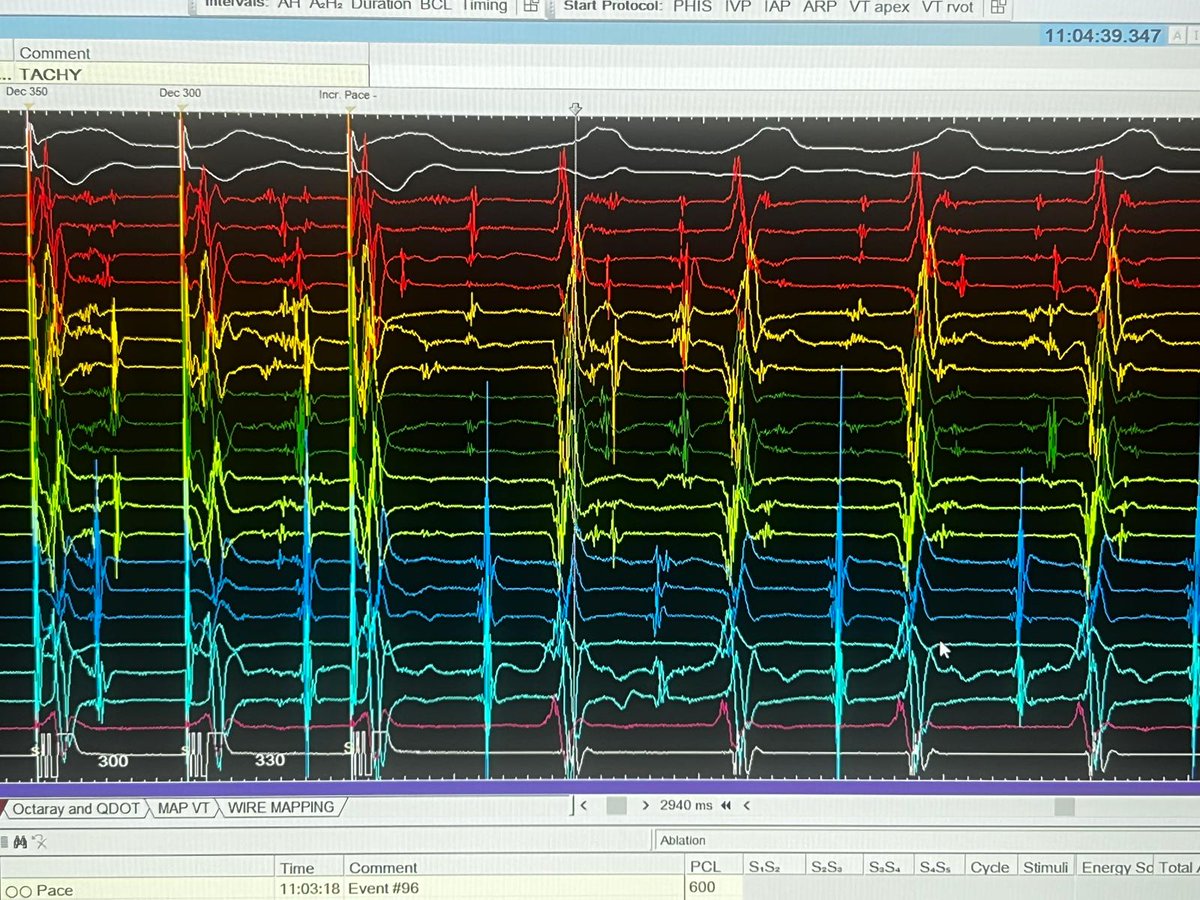This screenshot has width=1200, height=900.
Task: Click the S4S5 column header
Action: tap(938, 866)
